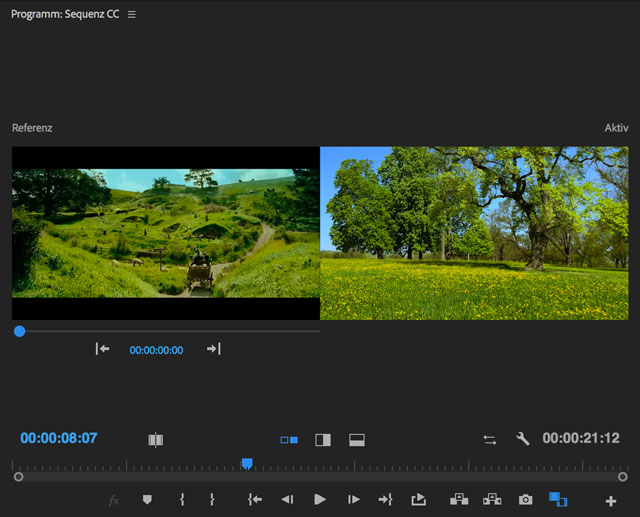Toggle shot or frame comparison mode icon

(x=155, y=439)
